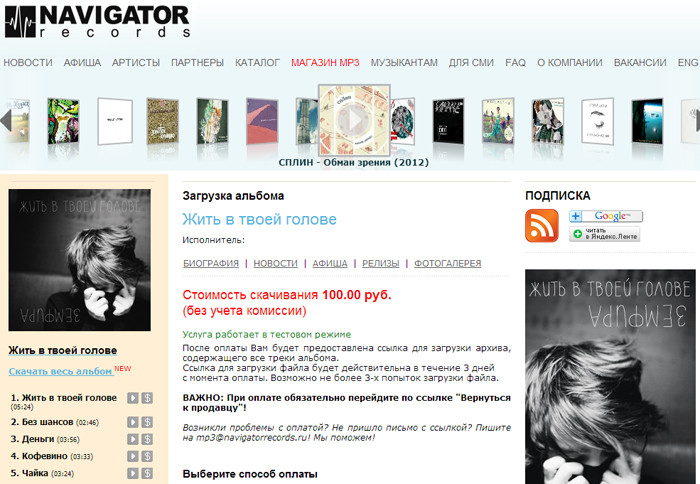Click the Navigator Records logo

tap(97, 21)
